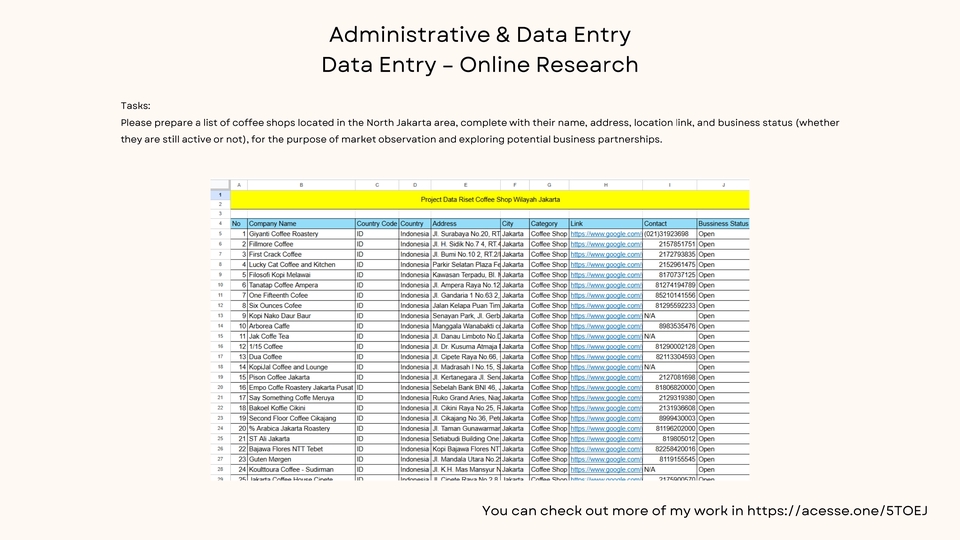The height and width of the screenshot is (540, 960).
Task: Select the Kopi Nako Daur Baur cell
Action: point(300,316)
